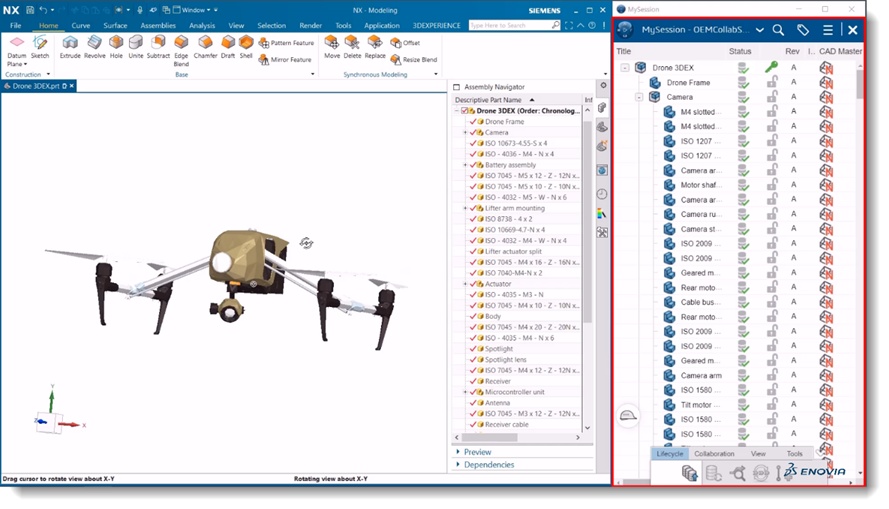Select the Delete face tool

352,47
